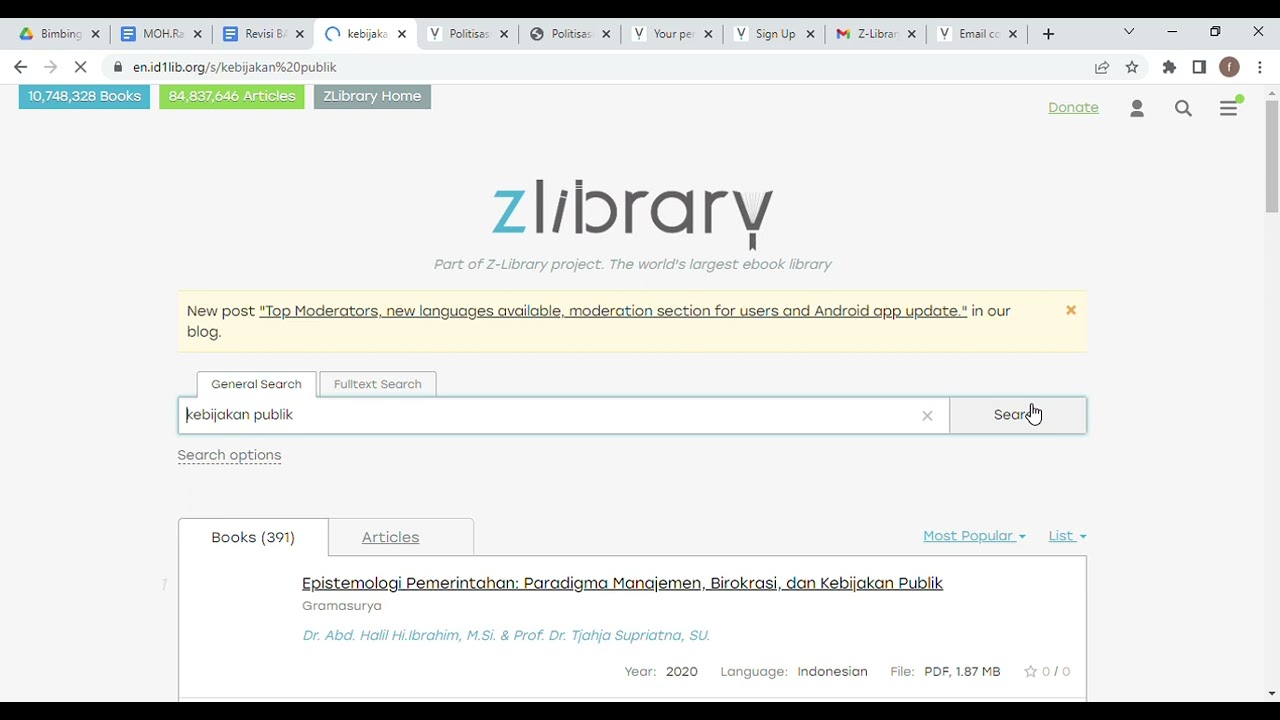Open the Z-Library user account icon
This screenshot has height=720, width=1280.
1137,108
